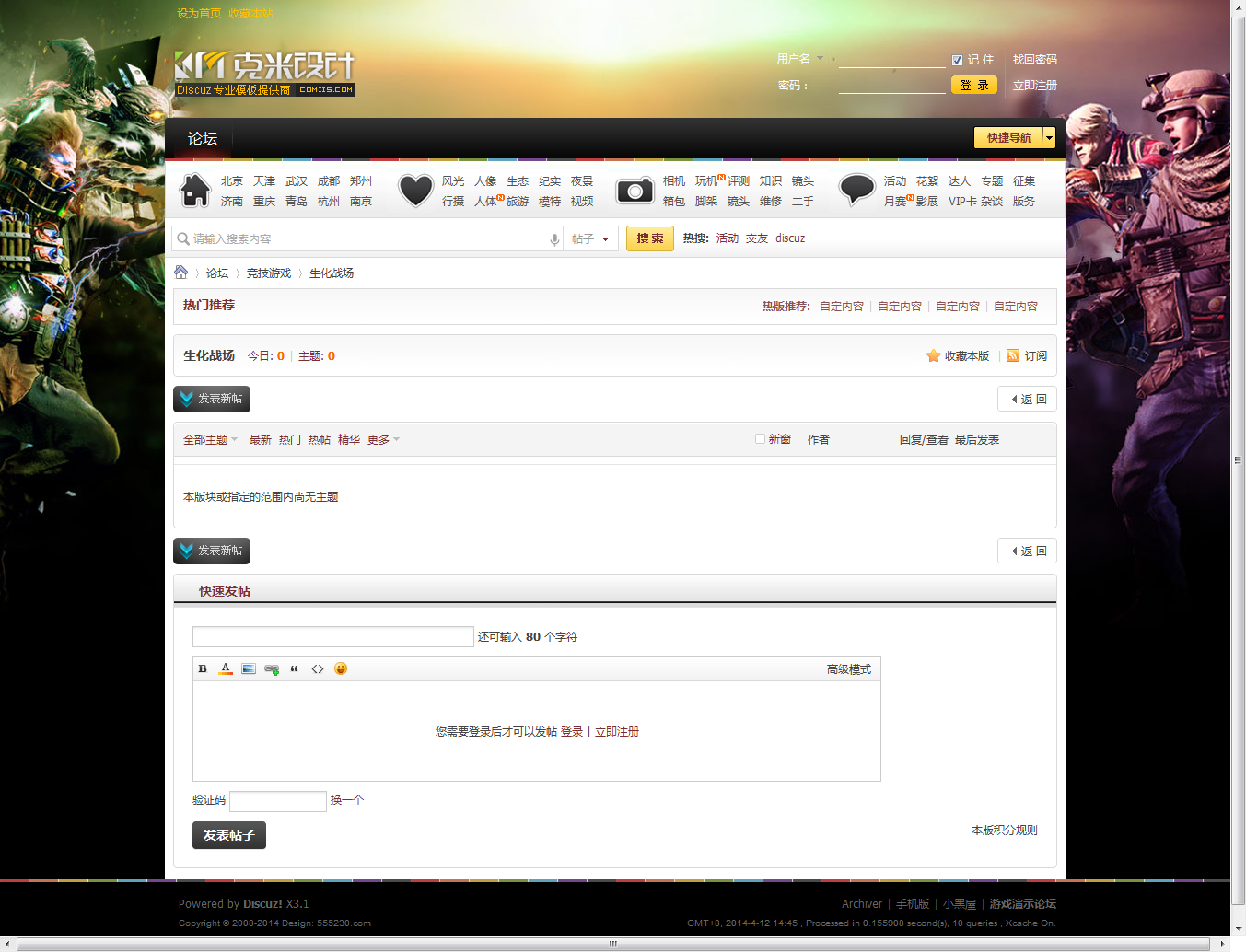Click the post title input field
Screen dimensions: 1246x952
tap(333, 636)
